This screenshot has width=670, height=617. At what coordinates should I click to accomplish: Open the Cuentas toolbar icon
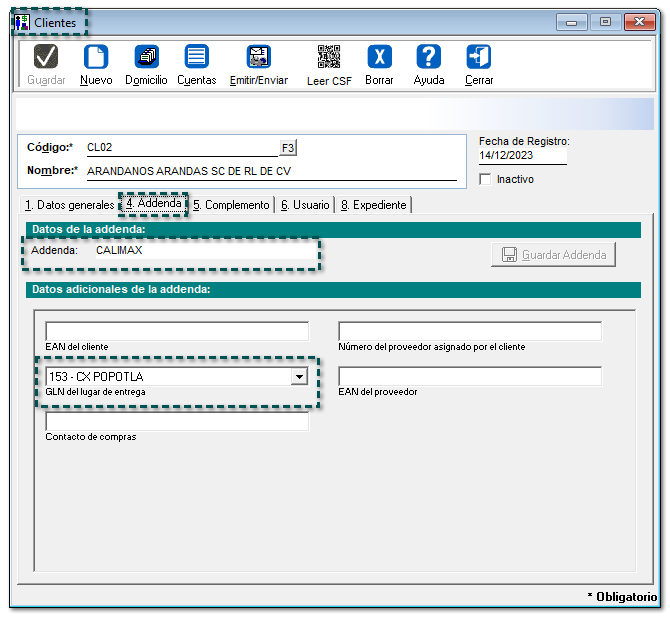(x=197, y=59)
